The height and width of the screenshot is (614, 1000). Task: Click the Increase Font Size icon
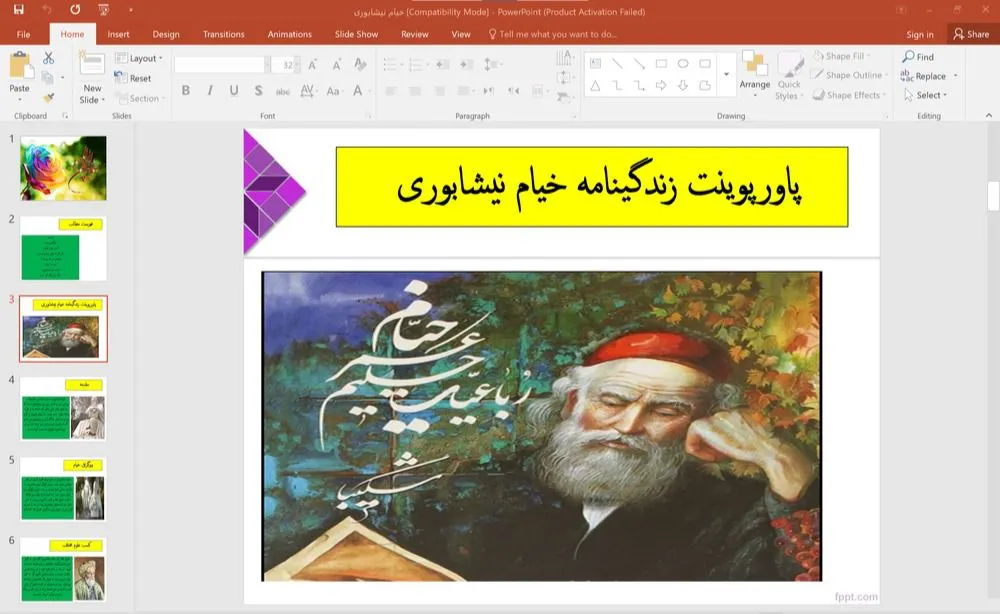pyautogui.click(x=312, y=64)
